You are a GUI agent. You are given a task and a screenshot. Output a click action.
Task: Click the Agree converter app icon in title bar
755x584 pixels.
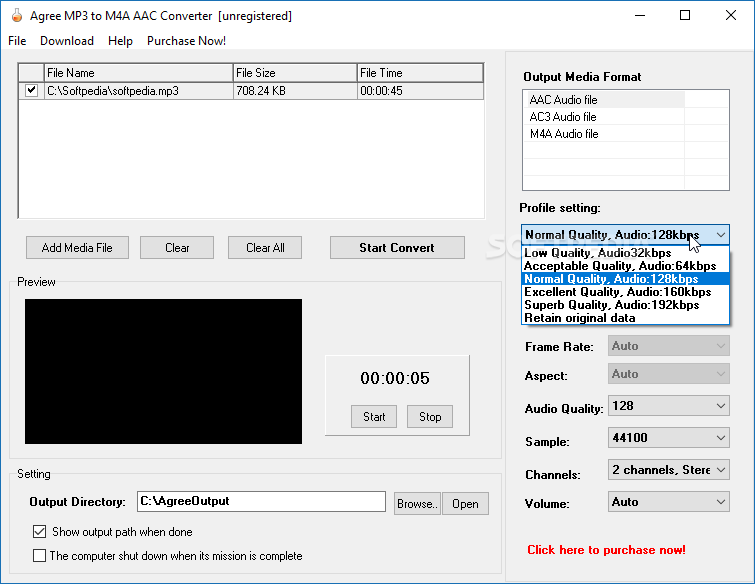[x=17, y=15]
